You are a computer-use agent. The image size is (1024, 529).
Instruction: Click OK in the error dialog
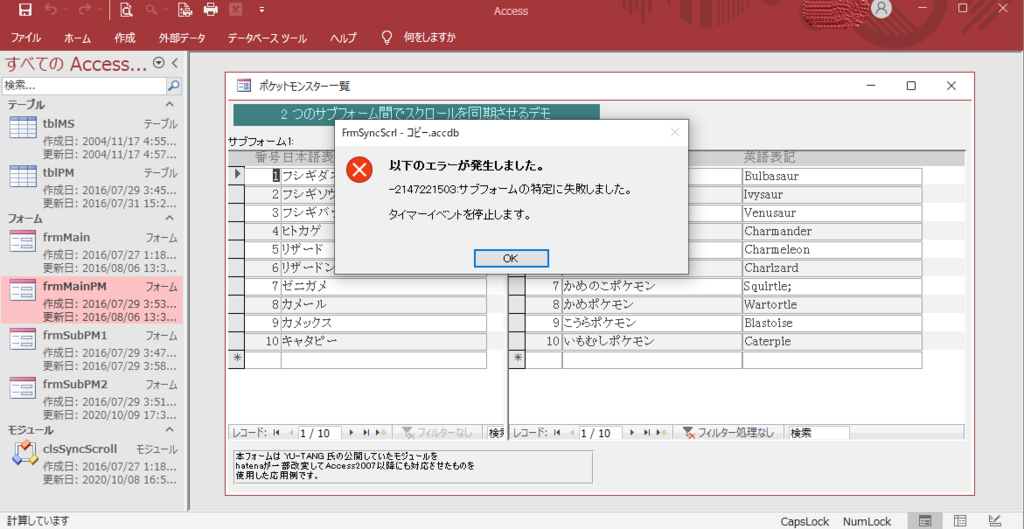511,258
